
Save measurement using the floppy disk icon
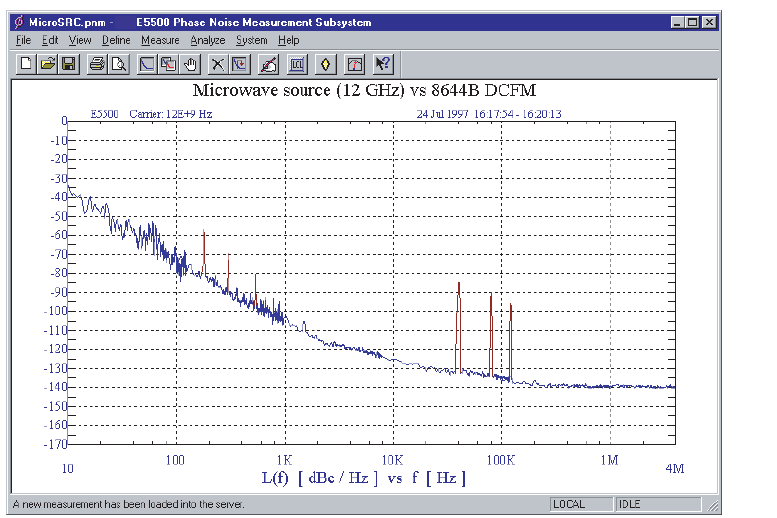[68, 64]
